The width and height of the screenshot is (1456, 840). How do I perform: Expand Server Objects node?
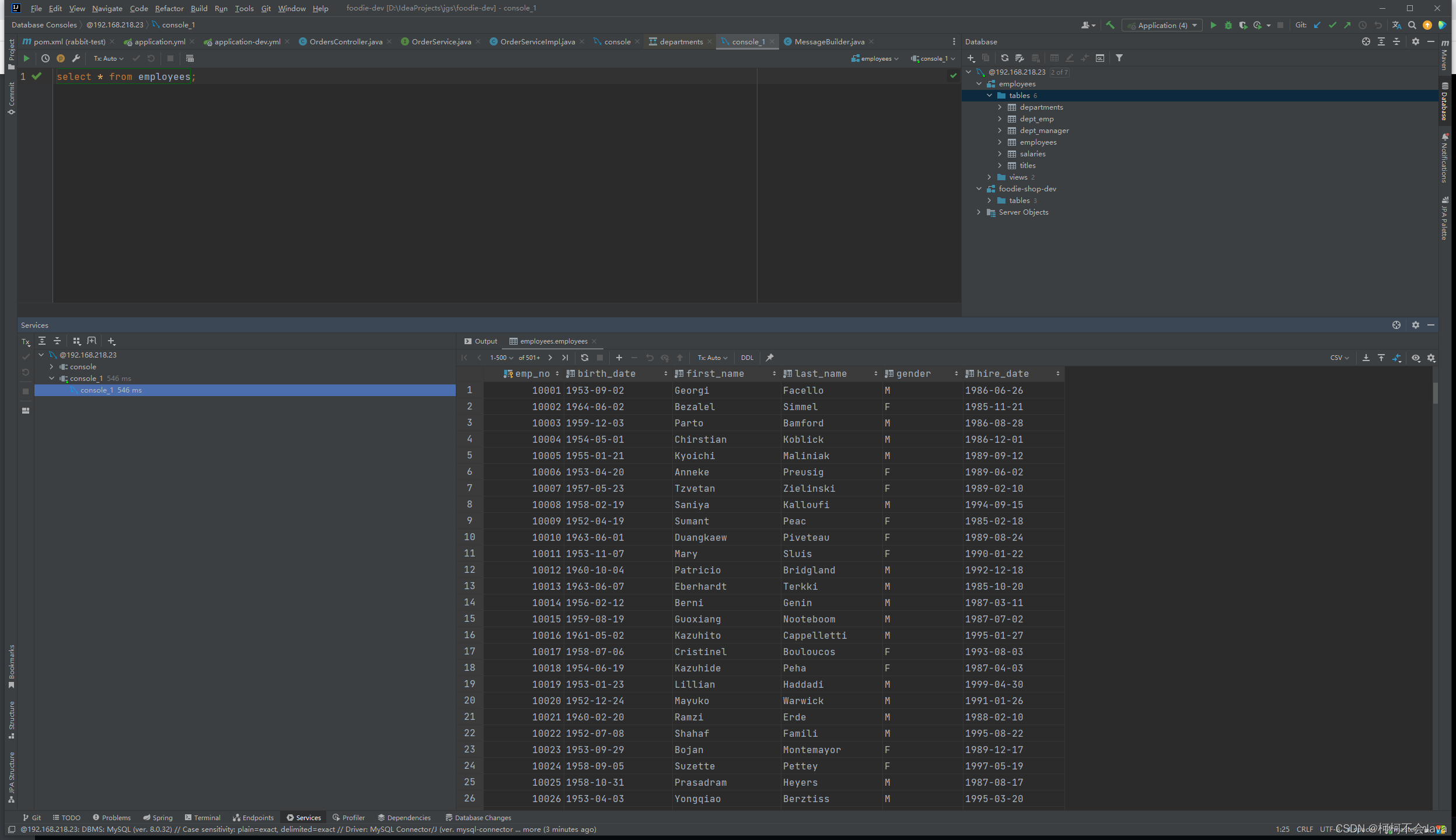pos(979,212)
